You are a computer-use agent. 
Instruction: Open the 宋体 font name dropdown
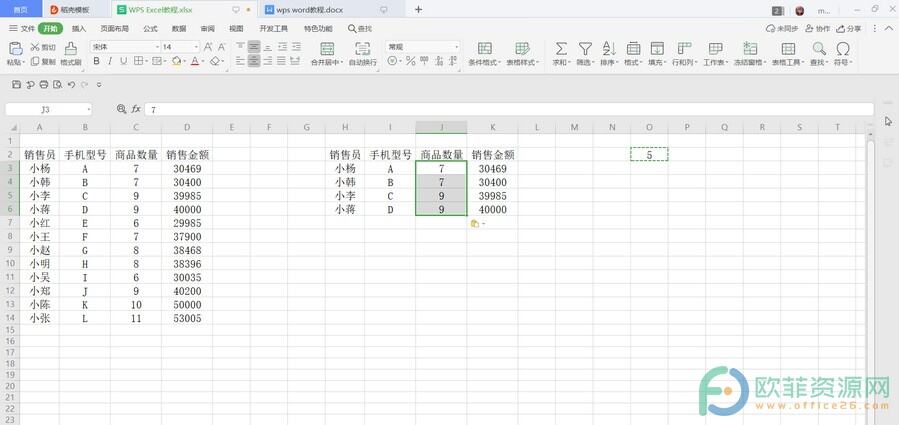tap(124, 47)
